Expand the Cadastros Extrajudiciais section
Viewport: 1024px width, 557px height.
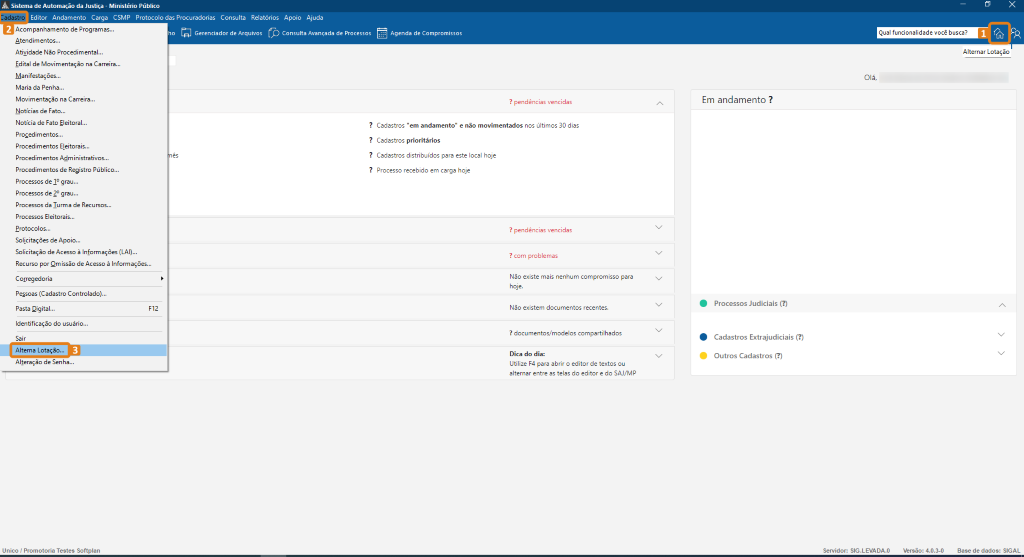pos(1001,335)
